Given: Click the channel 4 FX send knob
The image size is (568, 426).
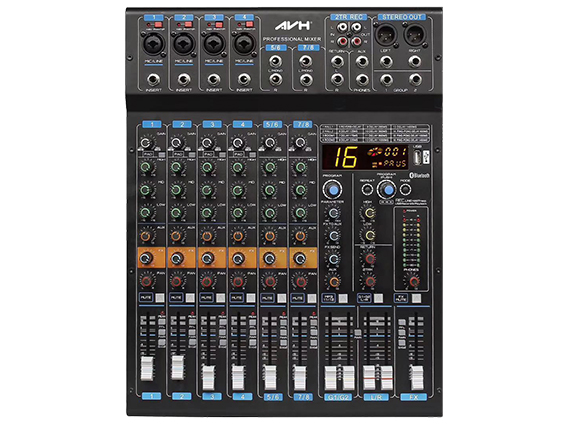Looking at the screenshot, I should (238, 259).
